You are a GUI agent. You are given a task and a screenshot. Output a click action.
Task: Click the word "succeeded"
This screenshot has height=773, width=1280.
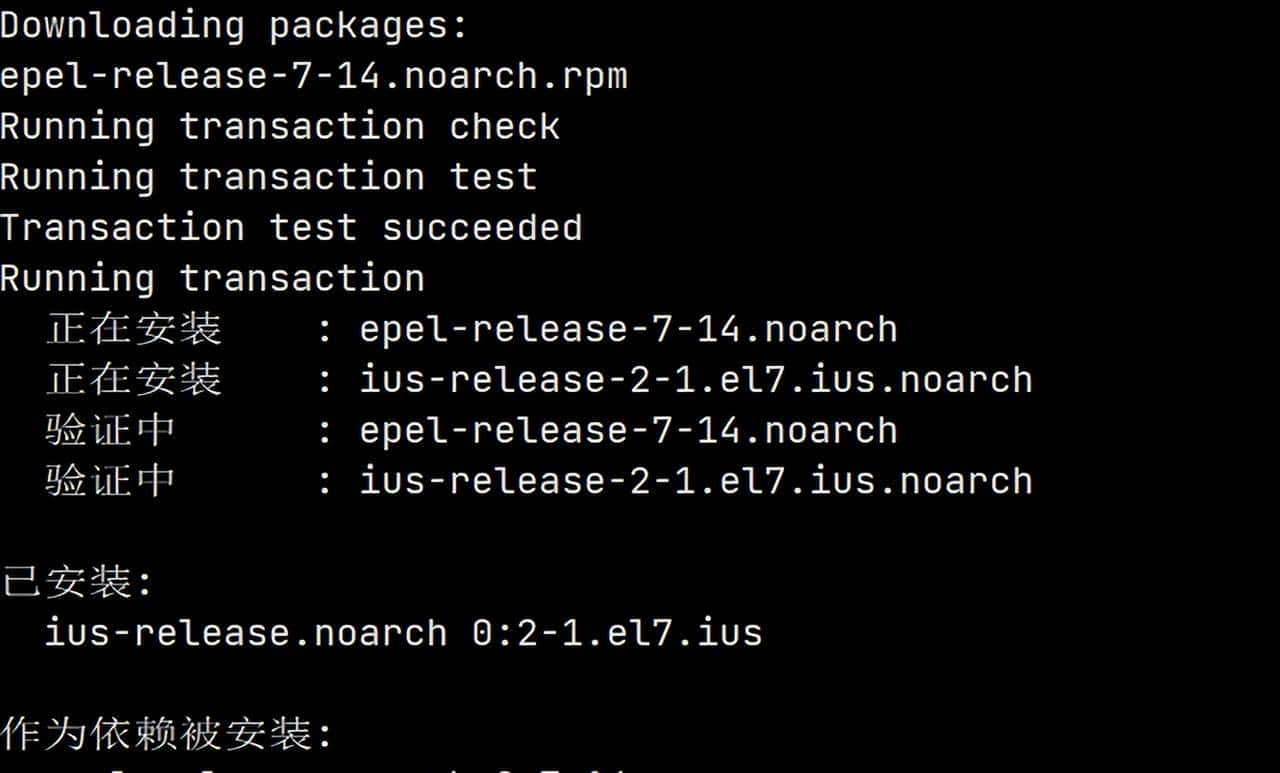[x=482, y=228]
